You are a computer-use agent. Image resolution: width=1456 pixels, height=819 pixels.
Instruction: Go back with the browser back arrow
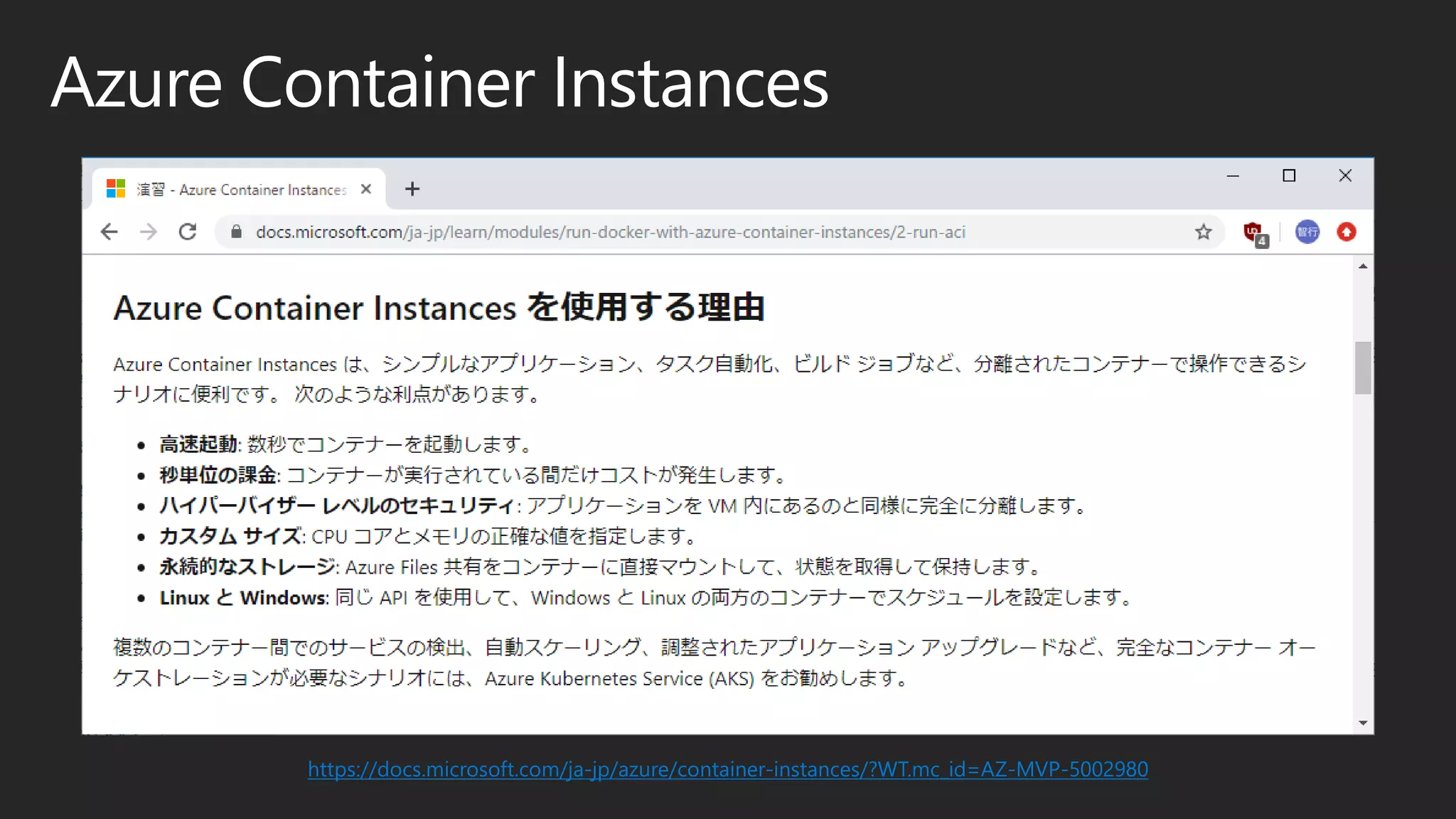[109, 232]
